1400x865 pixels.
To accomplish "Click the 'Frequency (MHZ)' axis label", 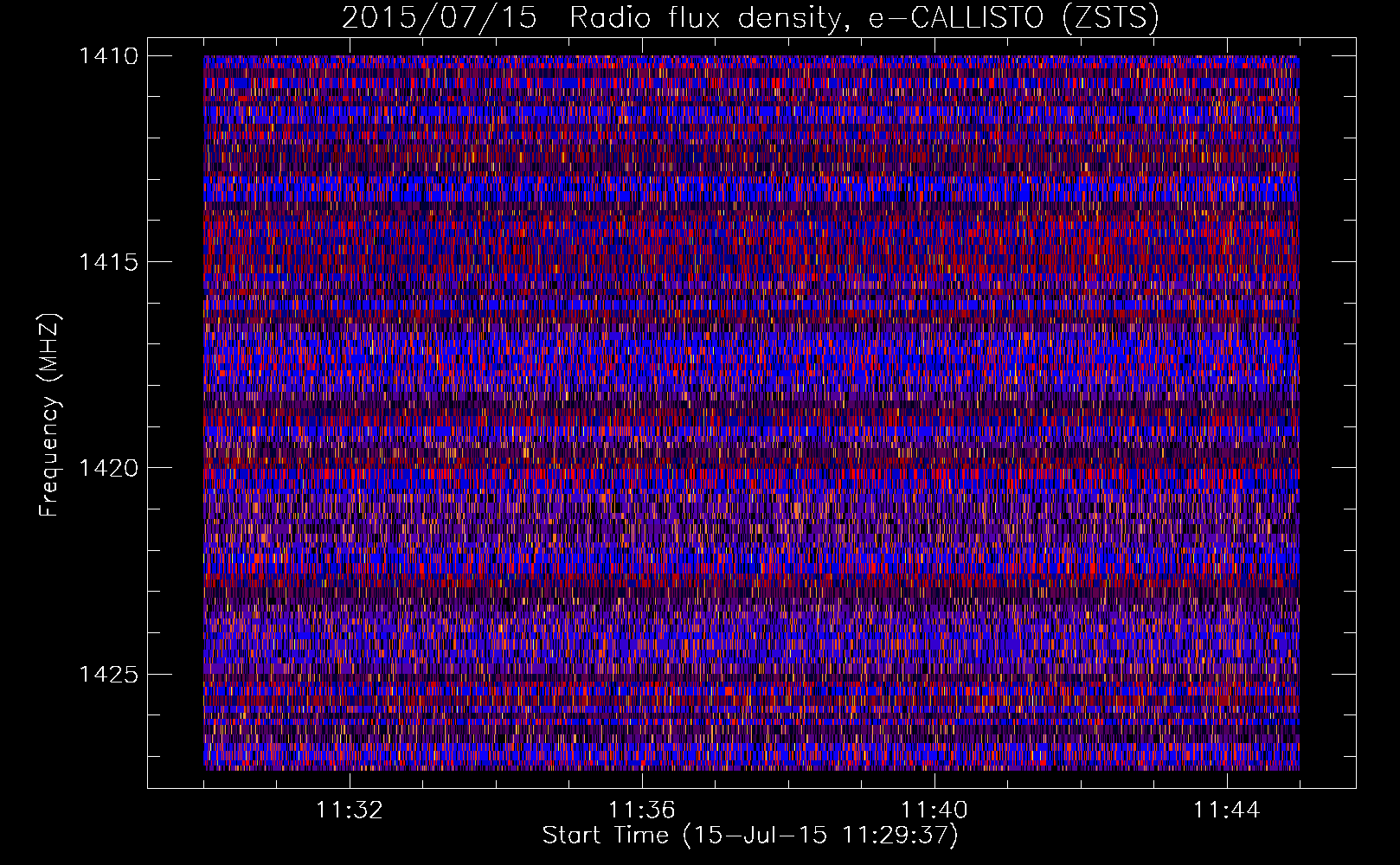I will pyautogui.click(x=49, y=414).
